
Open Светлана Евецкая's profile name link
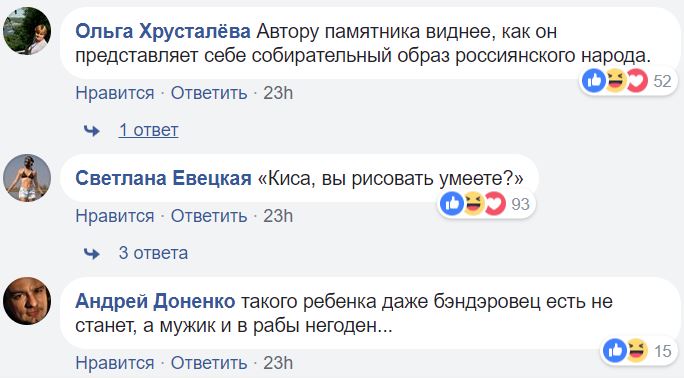click(x=163, y=178)
